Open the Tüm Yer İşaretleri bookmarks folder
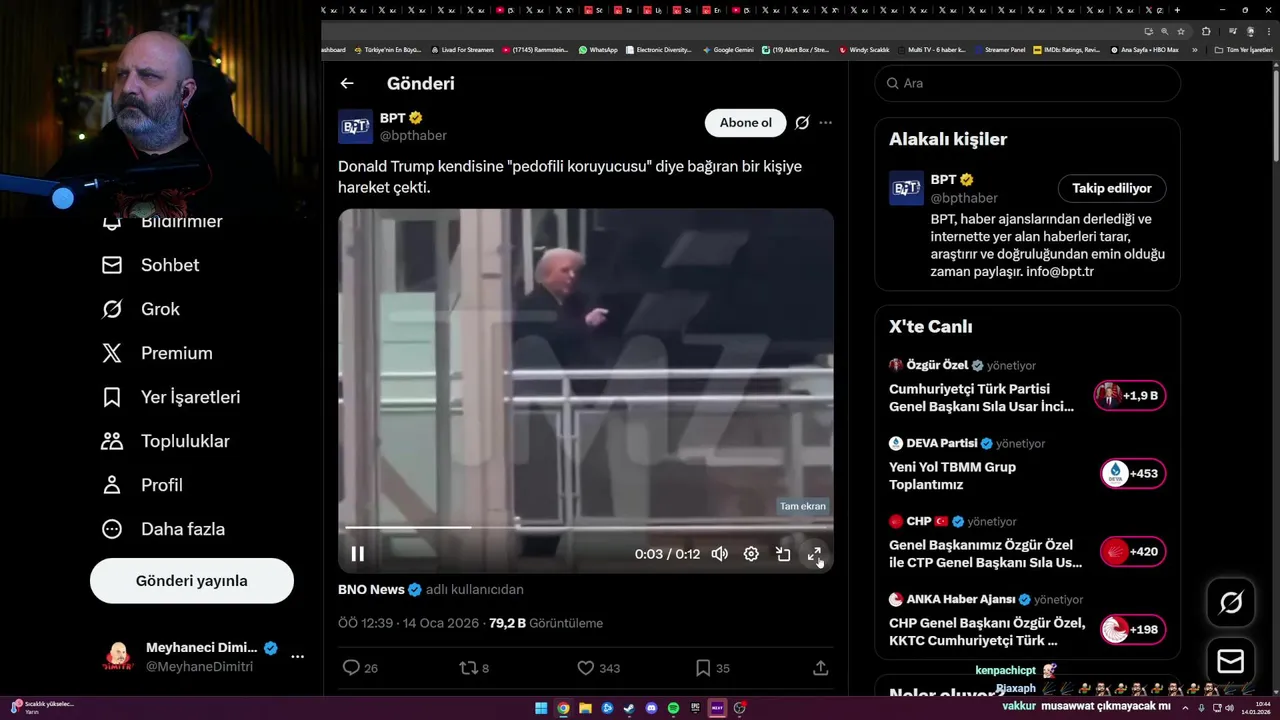Screen dimensions: 1280x720 click(1244, 49)
